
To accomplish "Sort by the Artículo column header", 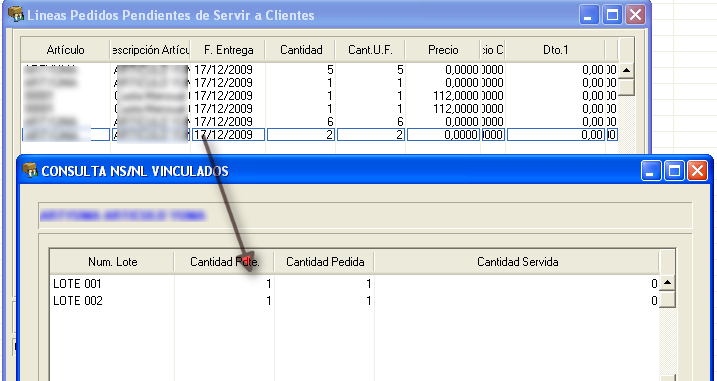I will 65,50.
